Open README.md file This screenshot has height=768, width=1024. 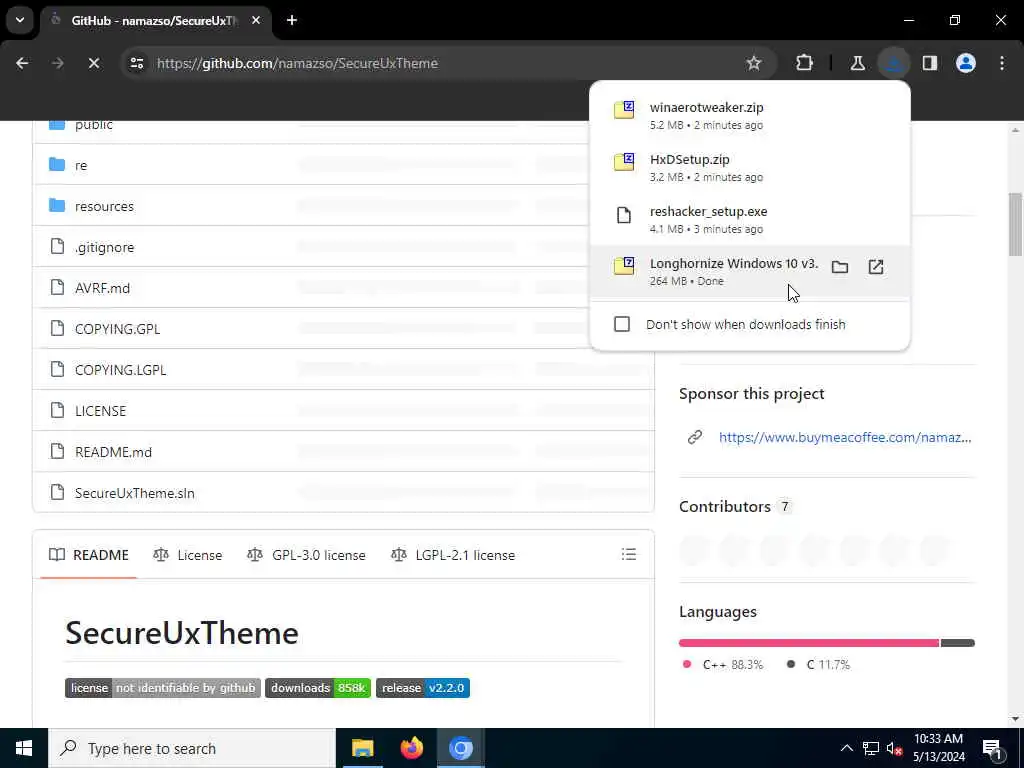pos(113,452)
